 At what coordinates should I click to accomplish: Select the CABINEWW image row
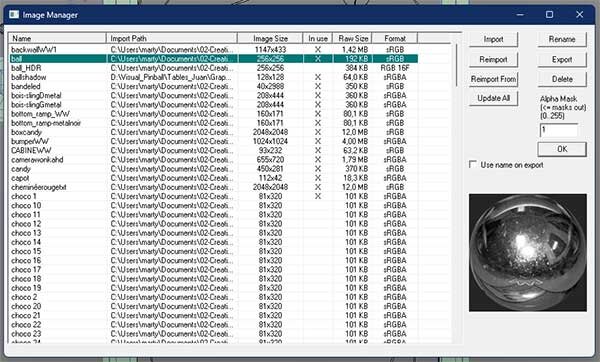(213, 150)
